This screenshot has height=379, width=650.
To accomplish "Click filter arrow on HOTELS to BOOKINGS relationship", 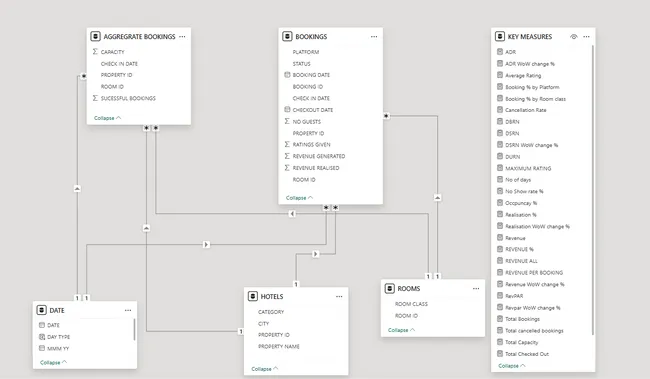I will tap(315, 254).
